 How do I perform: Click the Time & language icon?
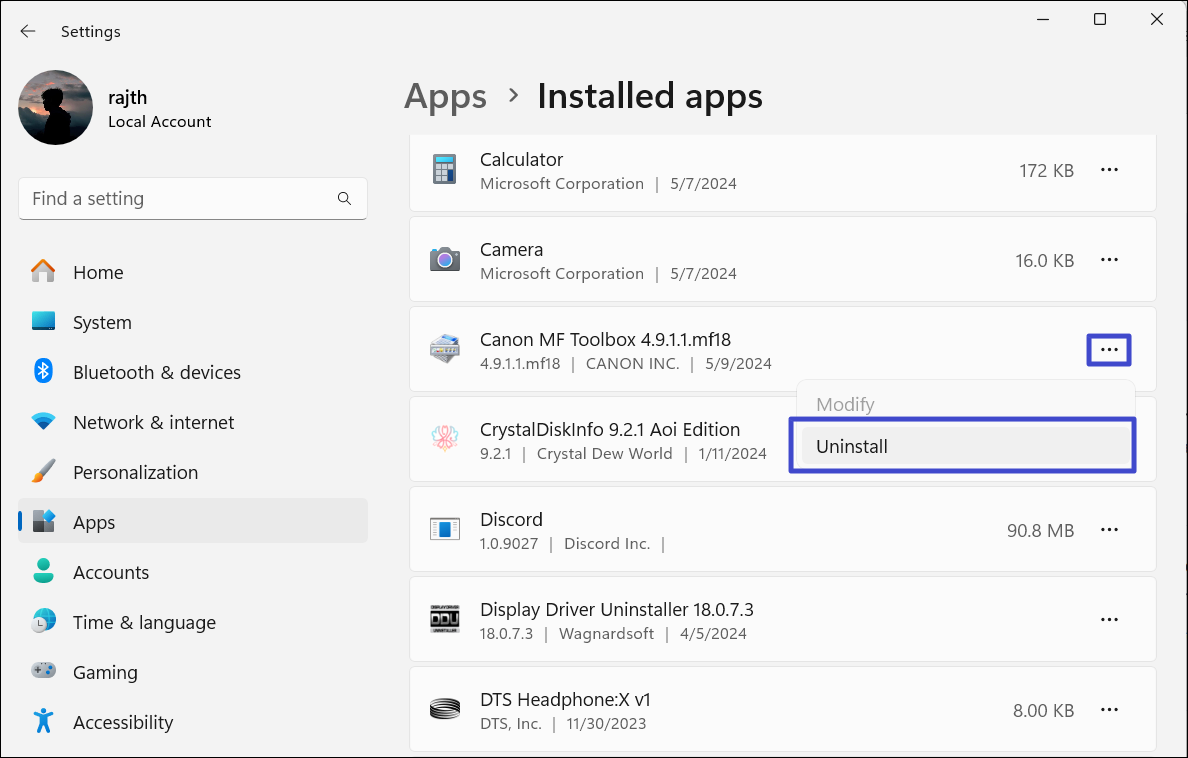[43, 622]
